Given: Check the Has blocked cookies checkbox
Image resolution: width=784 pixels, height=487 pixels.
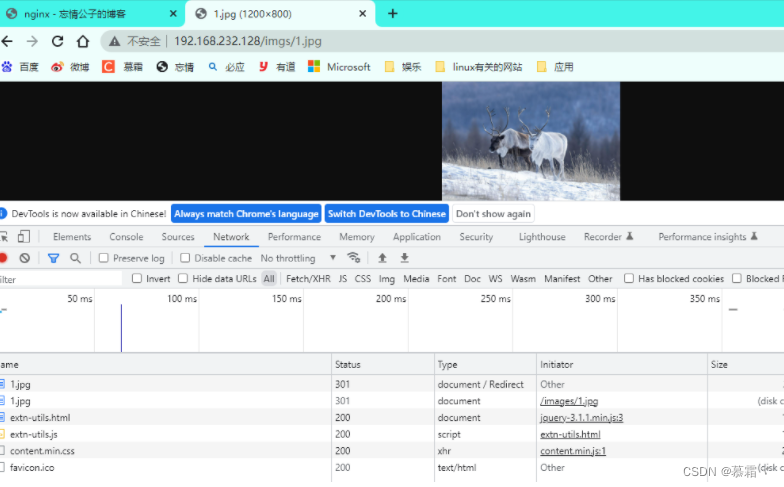Looking at the screenshot, I should click(629, 278).
